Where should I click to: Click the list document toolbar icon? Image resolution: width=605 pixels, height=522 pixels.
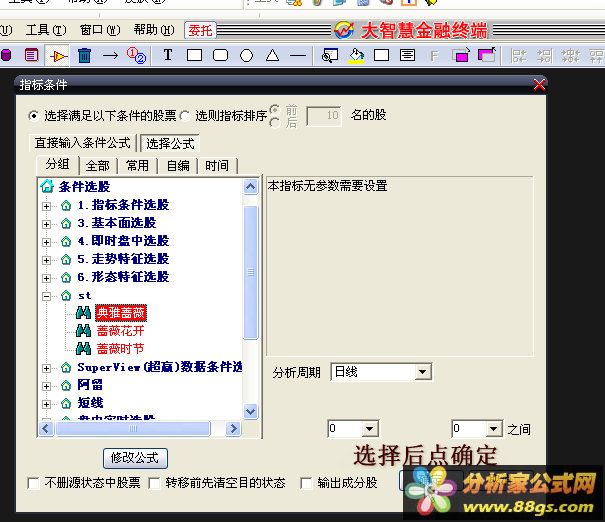31,56
